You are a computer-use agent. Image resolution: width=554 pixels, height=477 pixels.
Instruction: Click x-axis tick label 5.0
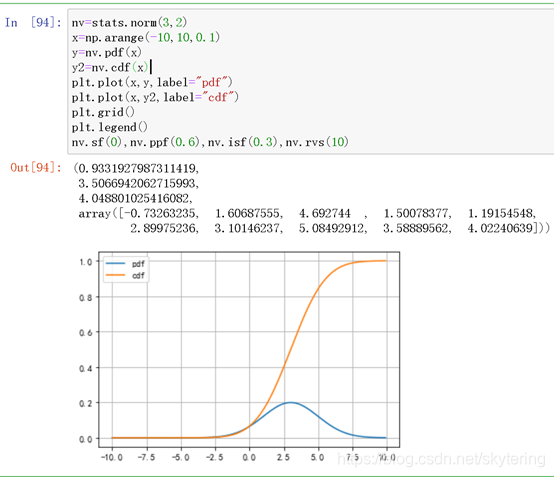click(318, 457)
